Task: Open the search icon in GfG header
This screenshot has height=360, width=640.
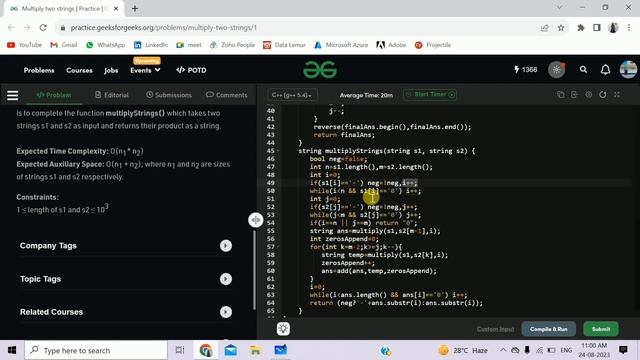Action: (583, 70)
